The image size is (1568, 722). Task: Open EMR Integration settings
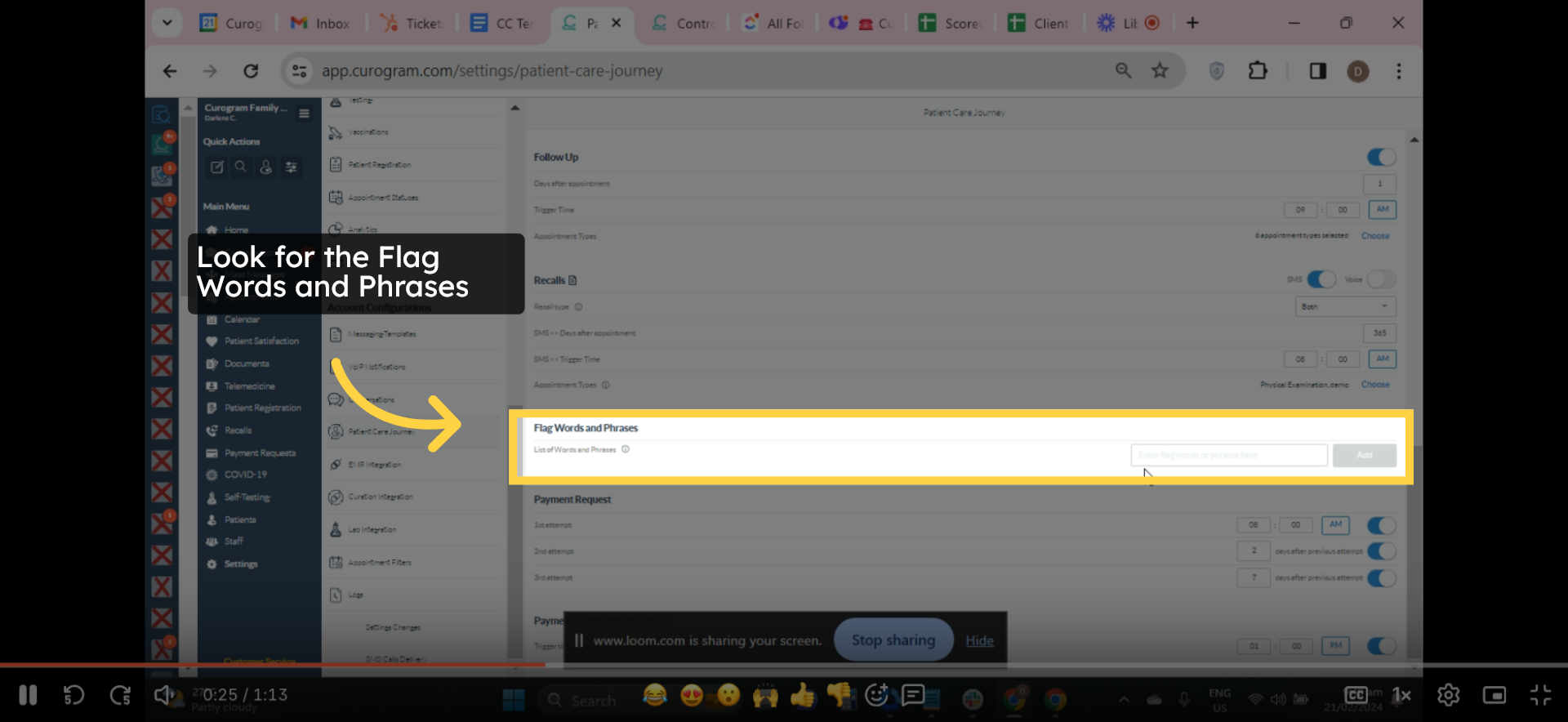pos(366,465)
